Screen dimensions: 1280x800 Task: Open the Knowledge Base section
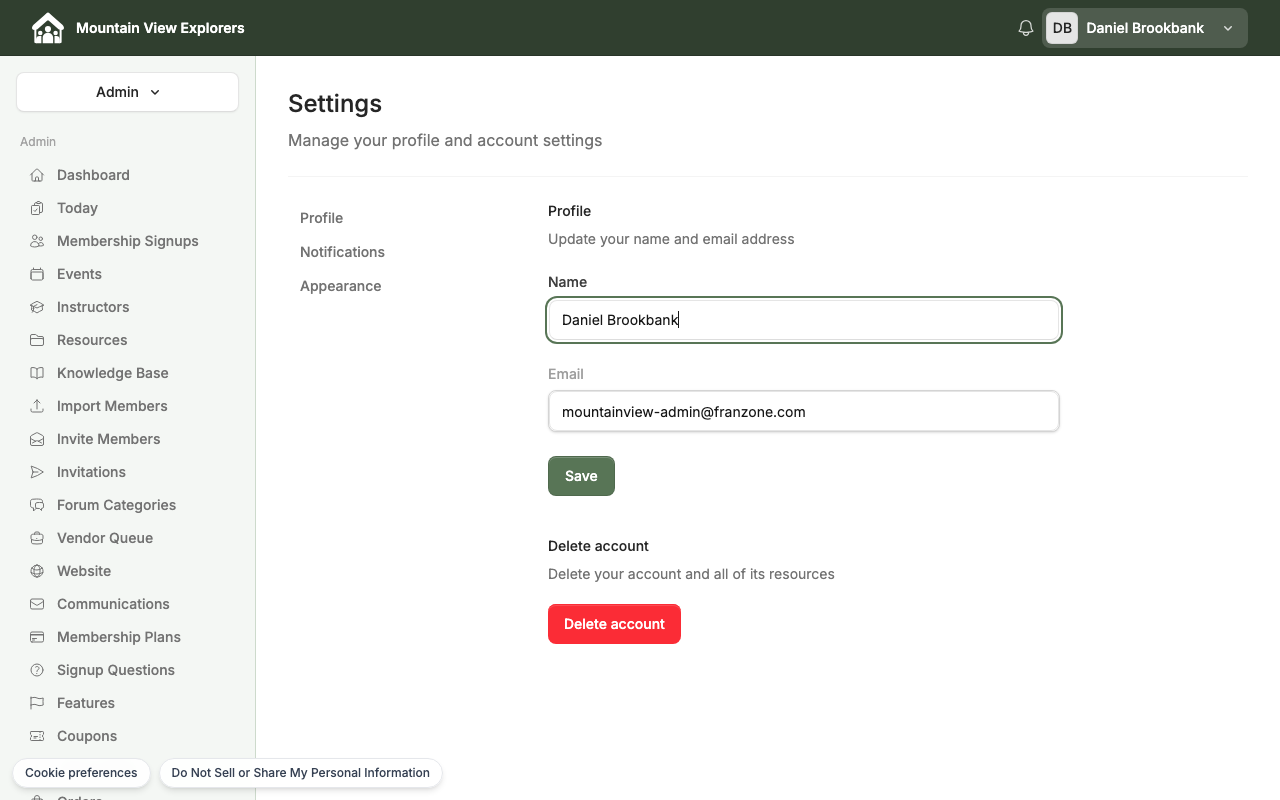click(112, 373)
